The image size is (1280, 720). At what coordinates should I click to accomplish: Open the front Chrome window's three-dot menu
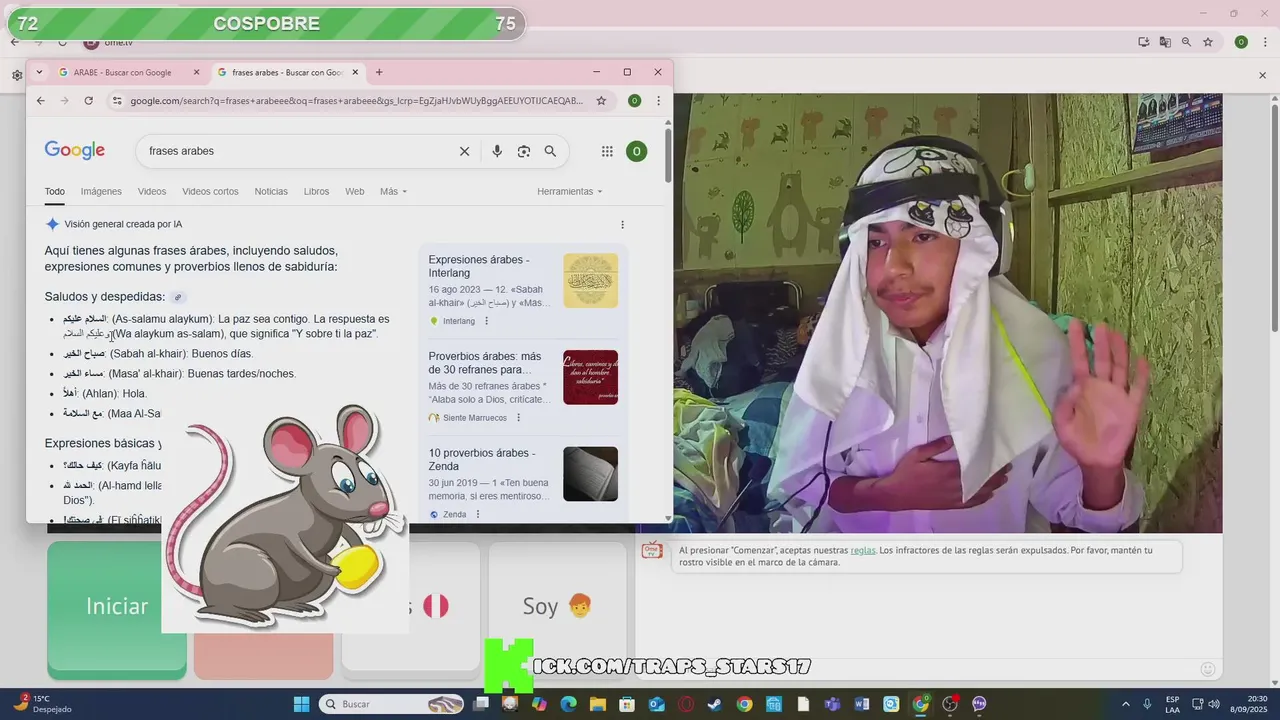658,101
